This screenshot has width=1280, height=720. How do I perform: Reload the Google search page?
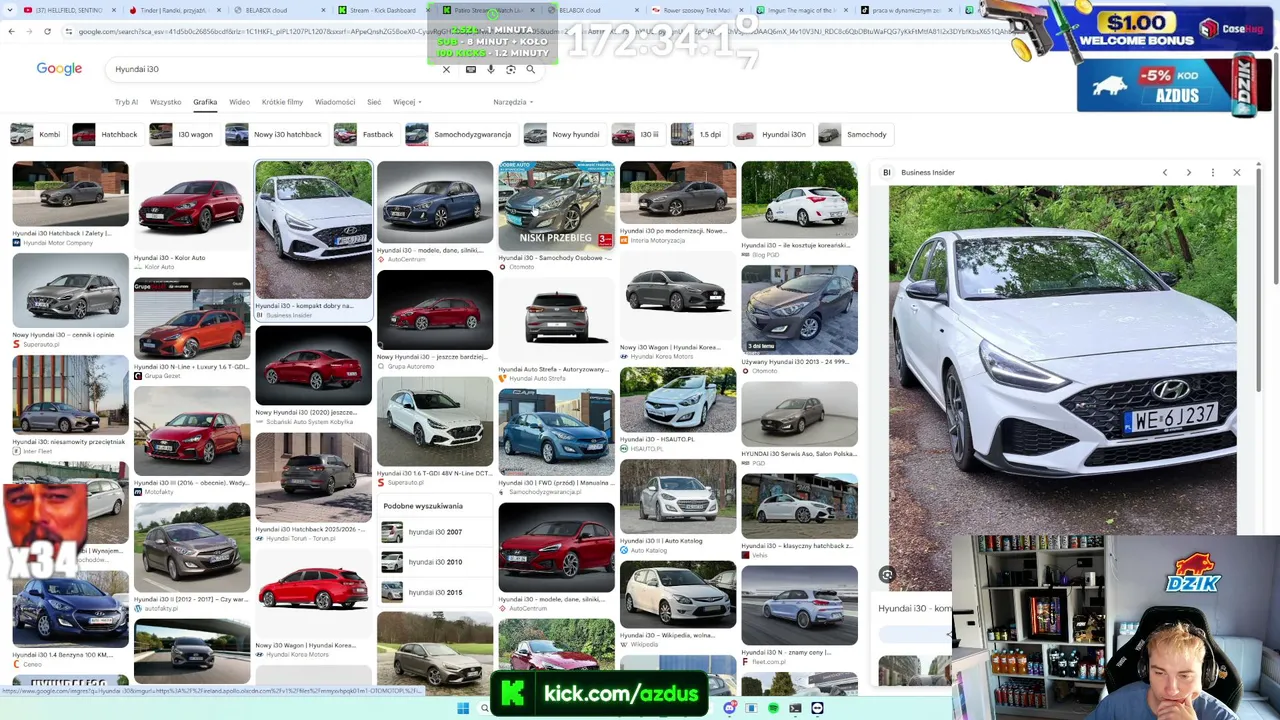pyautogui.click(x=47, y=31)
